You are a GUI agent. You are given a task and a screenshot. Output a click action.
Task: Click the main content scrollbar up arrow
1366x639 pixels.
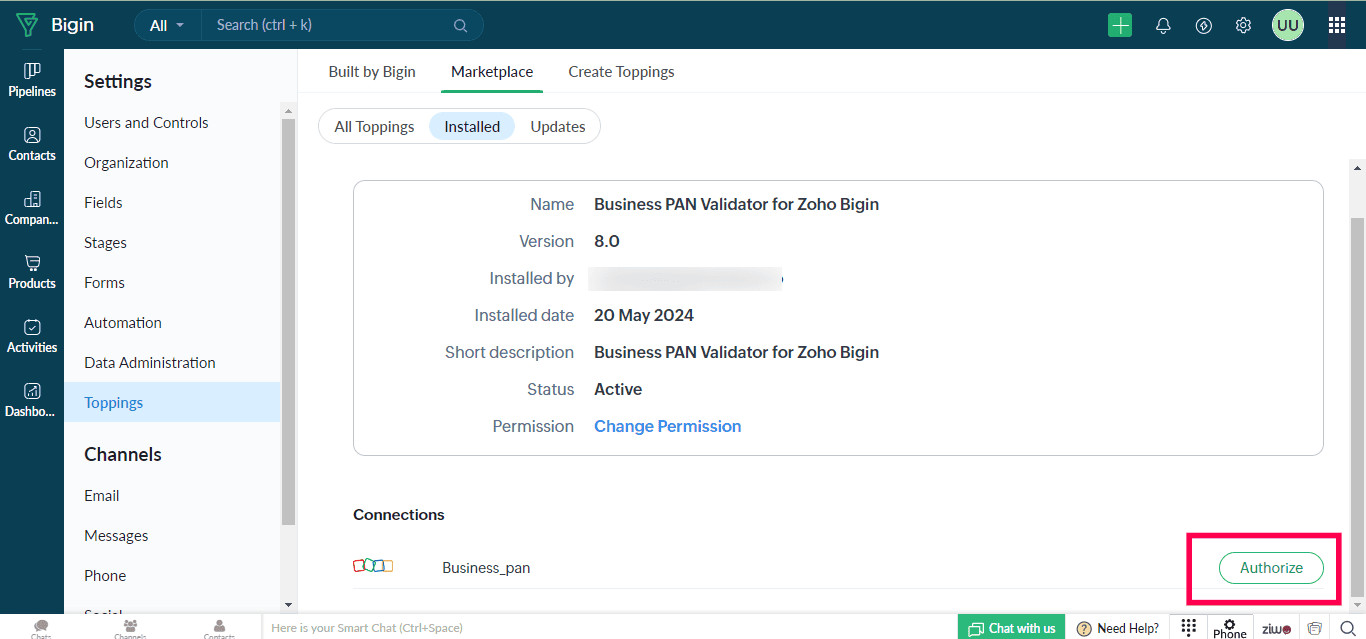(1357, 166)
